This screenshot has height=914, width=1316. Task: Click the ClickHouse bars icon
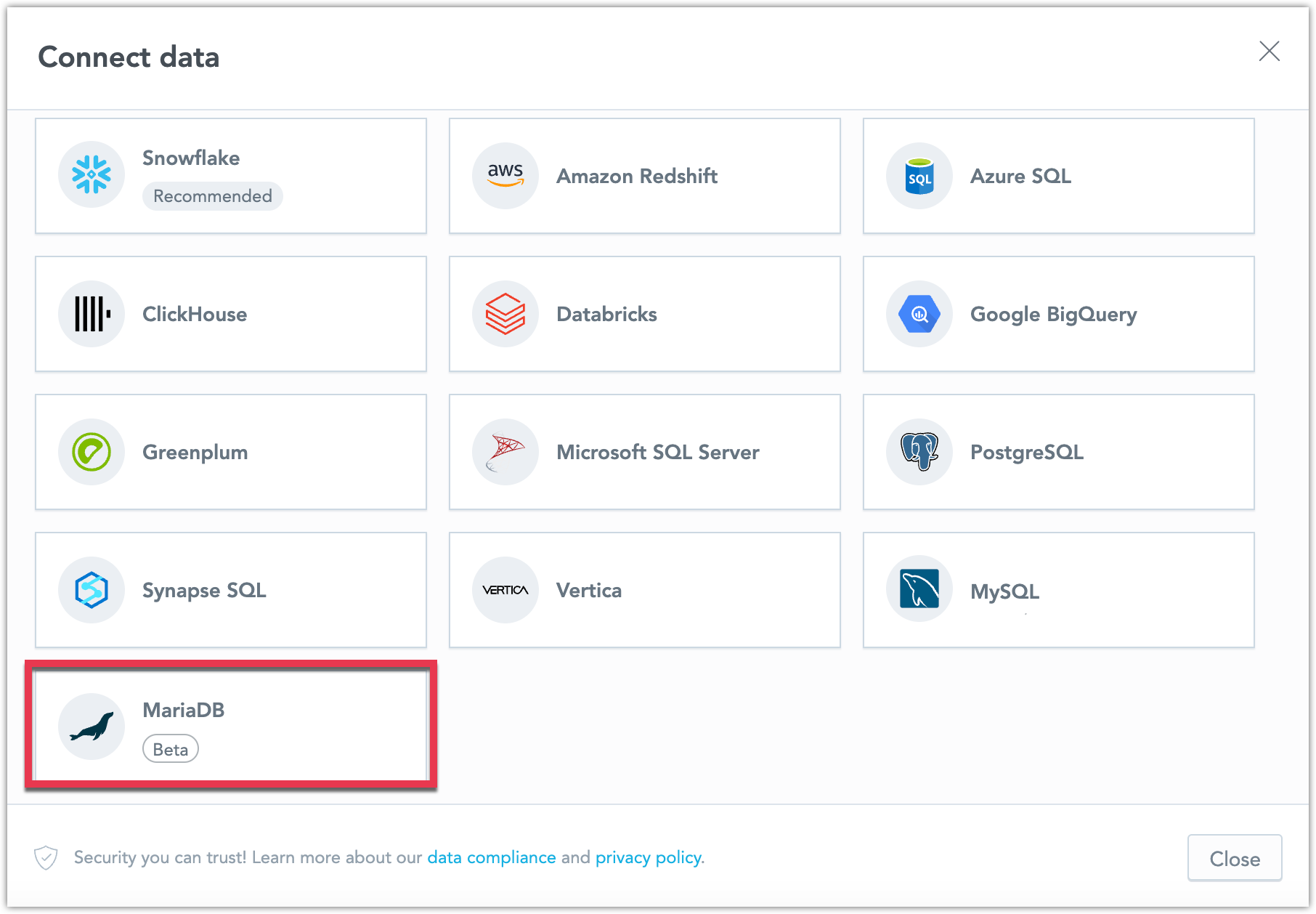pyautogui.click(x=92, y=313)
